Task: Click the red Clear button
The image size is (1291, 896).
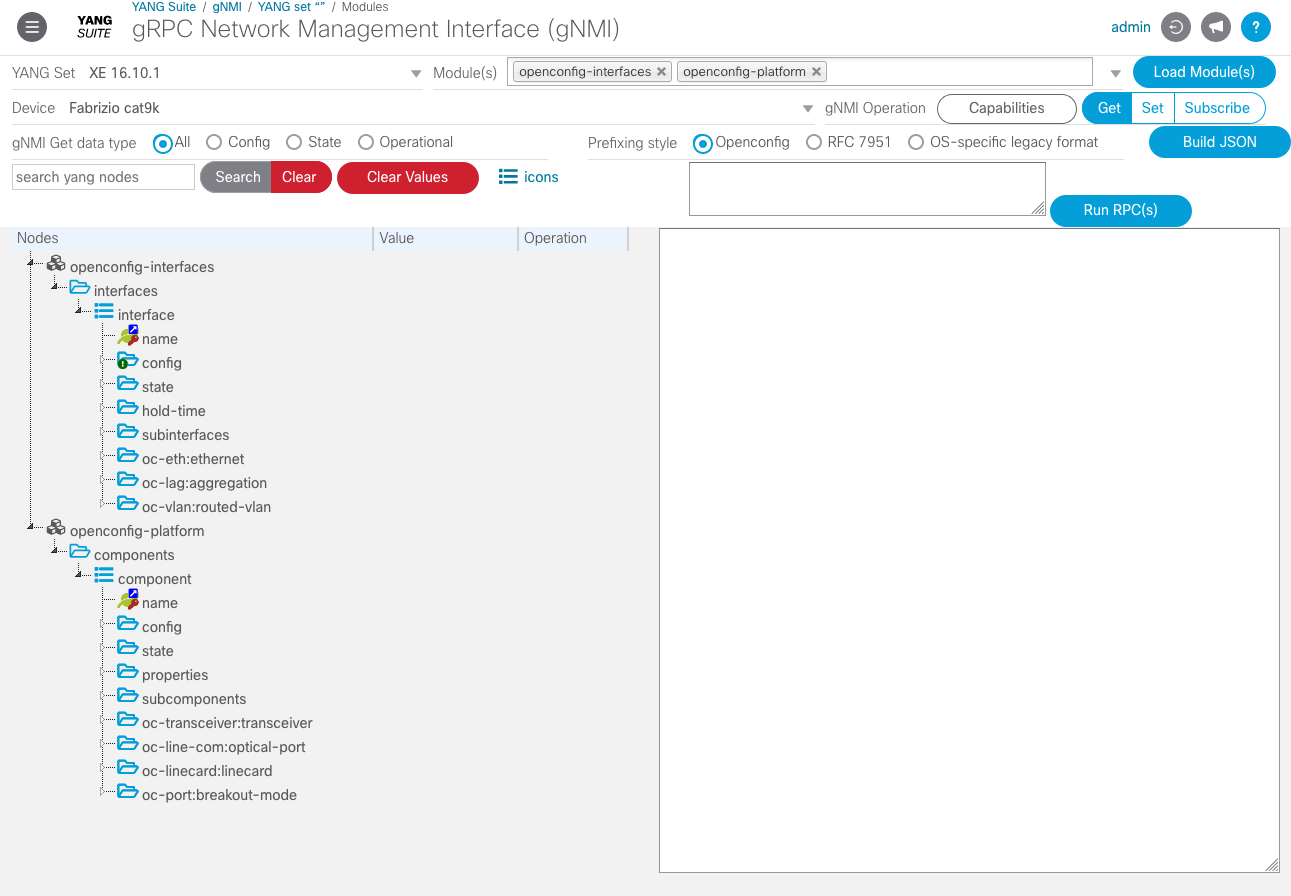Action: pyautogui.click(x=300, y=177)
